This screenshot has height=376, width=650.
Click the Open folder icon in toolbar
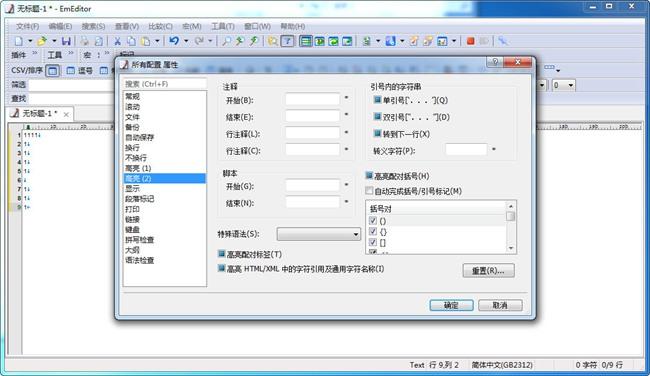pyautogui.click(x=42, y=41)
